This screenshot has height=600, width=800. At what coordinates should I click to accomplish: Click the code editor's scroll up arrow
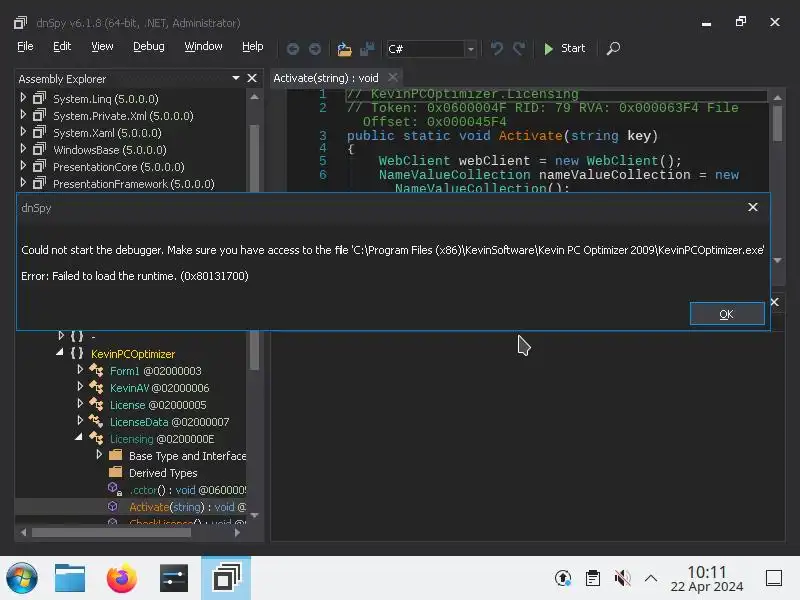pyautogui.click(x=777, y=97)
